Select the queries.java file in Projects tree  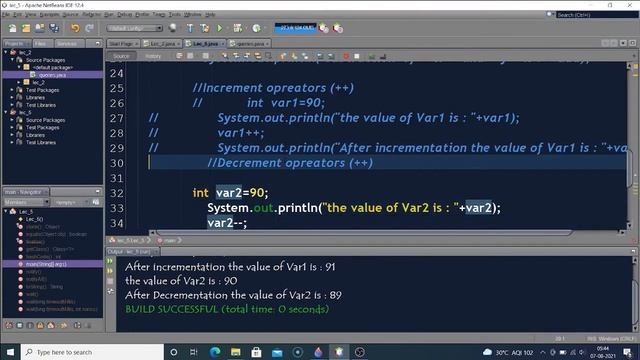click(x=52, y=75)
